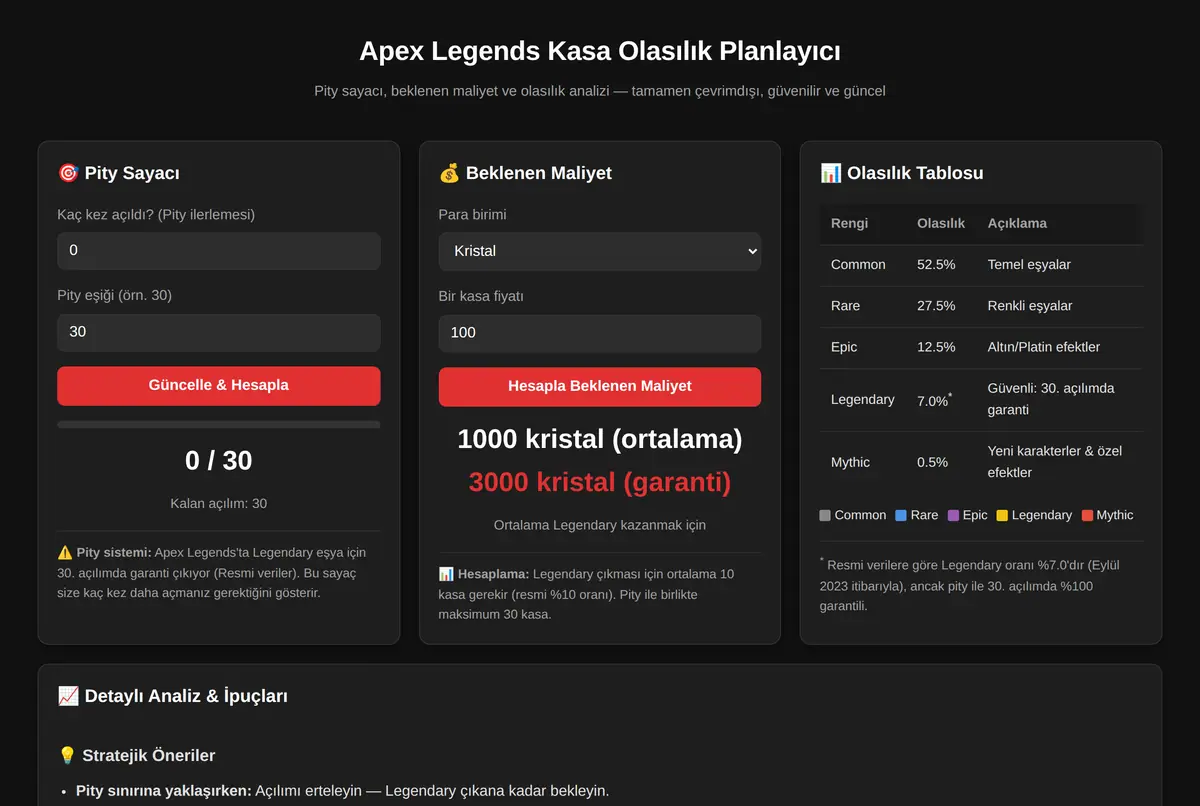Click the gray Common legend swatch
Viewport: 1200px width, 806px height.
coord(825,515)
